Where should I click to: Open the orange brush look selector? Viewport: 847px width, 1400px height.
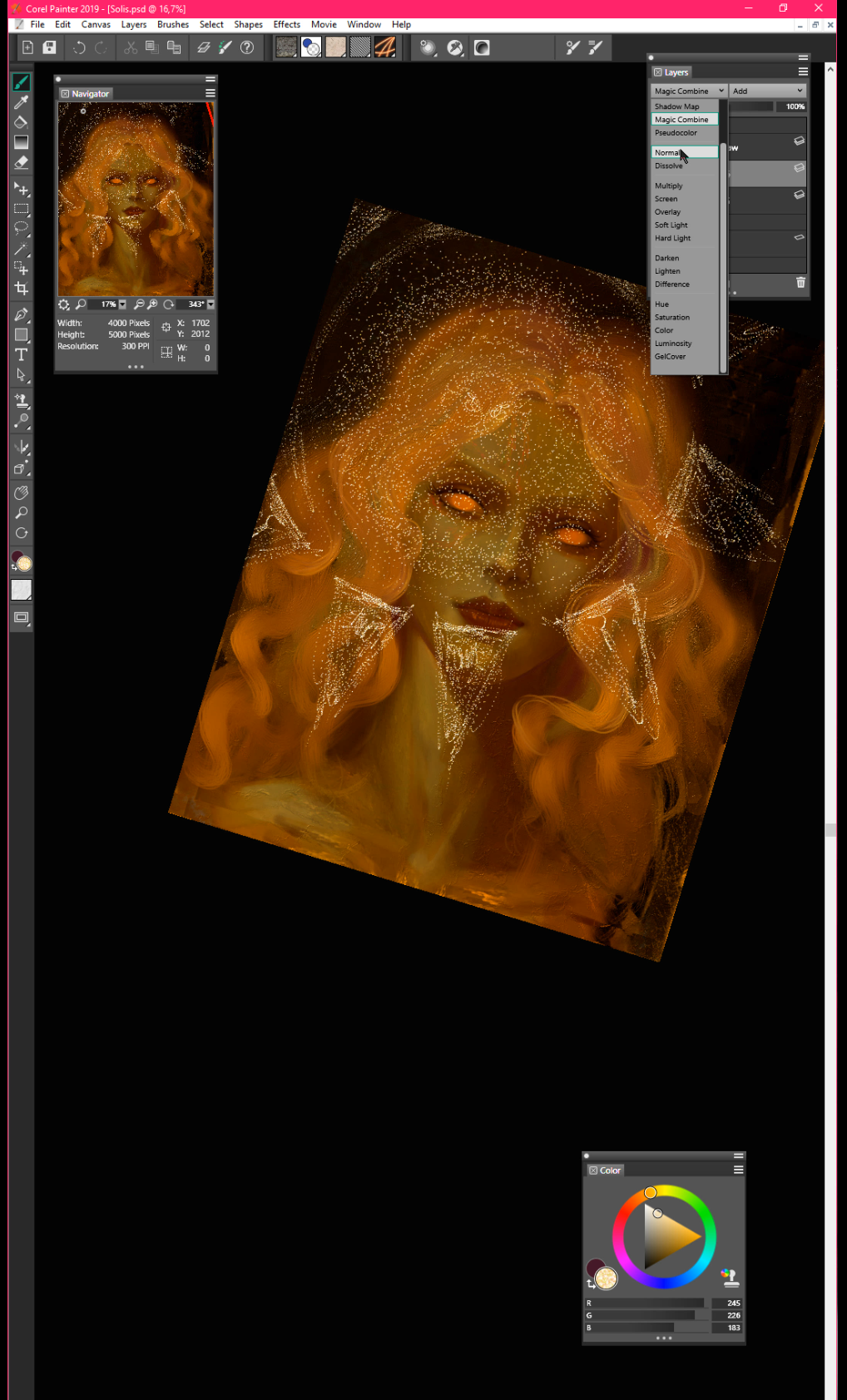click(x=385, y=47)
